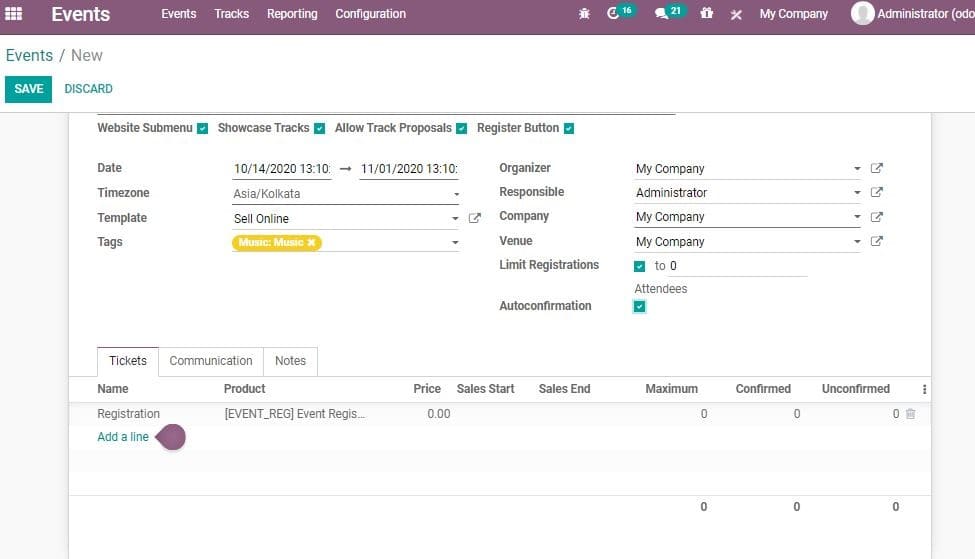Open conversations icon with 21 badge
The width and height of the screenshot is (975, 559).
click(669, 12)
